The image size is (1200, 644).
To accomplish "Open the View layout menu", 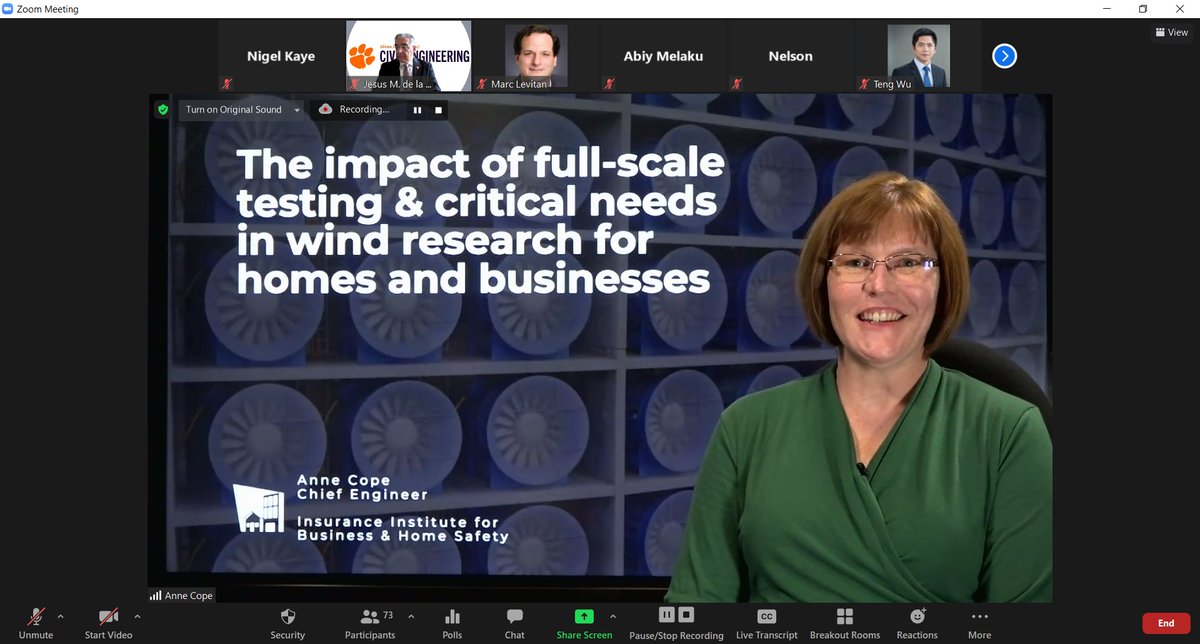I will (1172, 33).
